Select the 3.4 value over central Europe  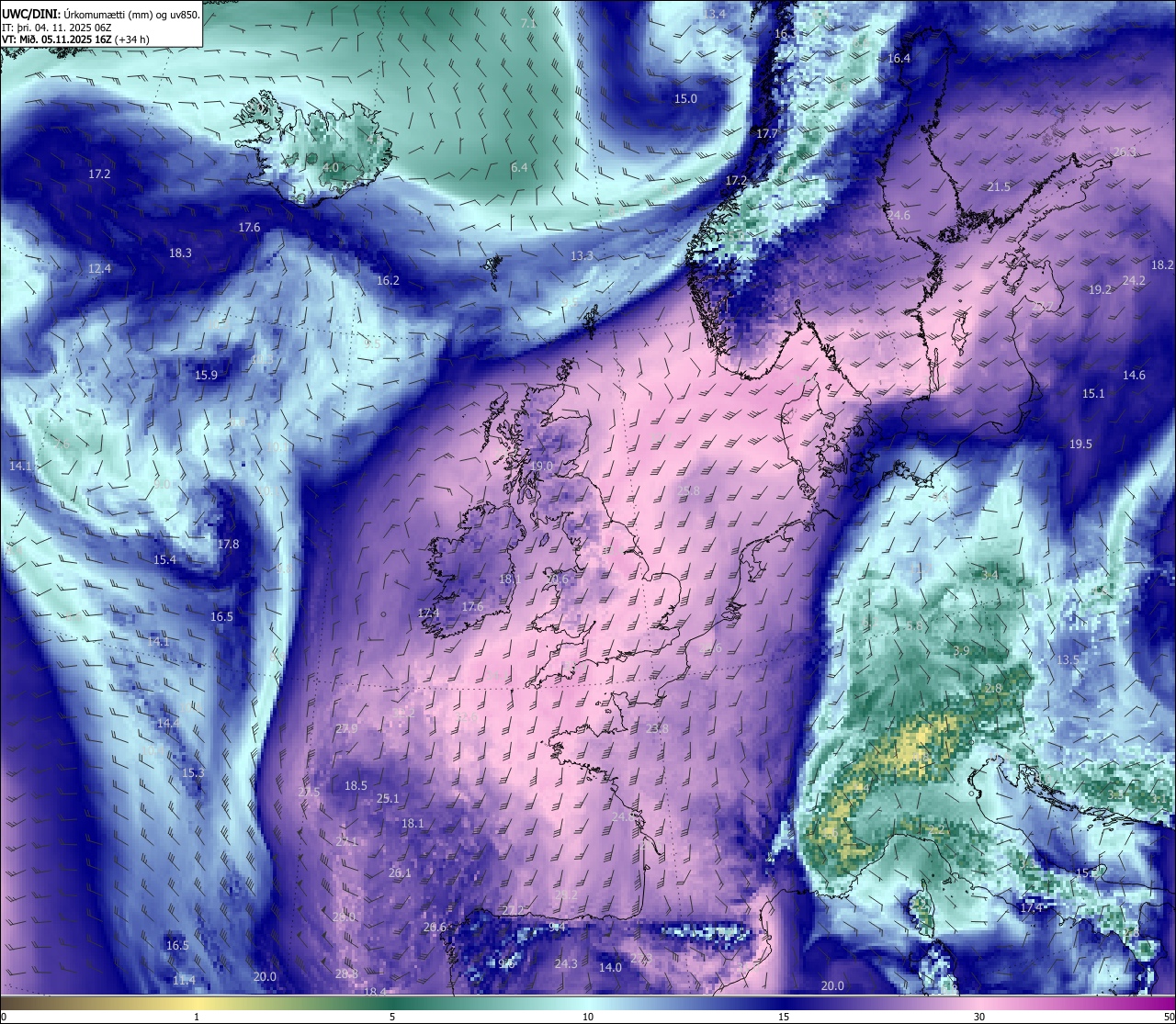pos(989,574)
